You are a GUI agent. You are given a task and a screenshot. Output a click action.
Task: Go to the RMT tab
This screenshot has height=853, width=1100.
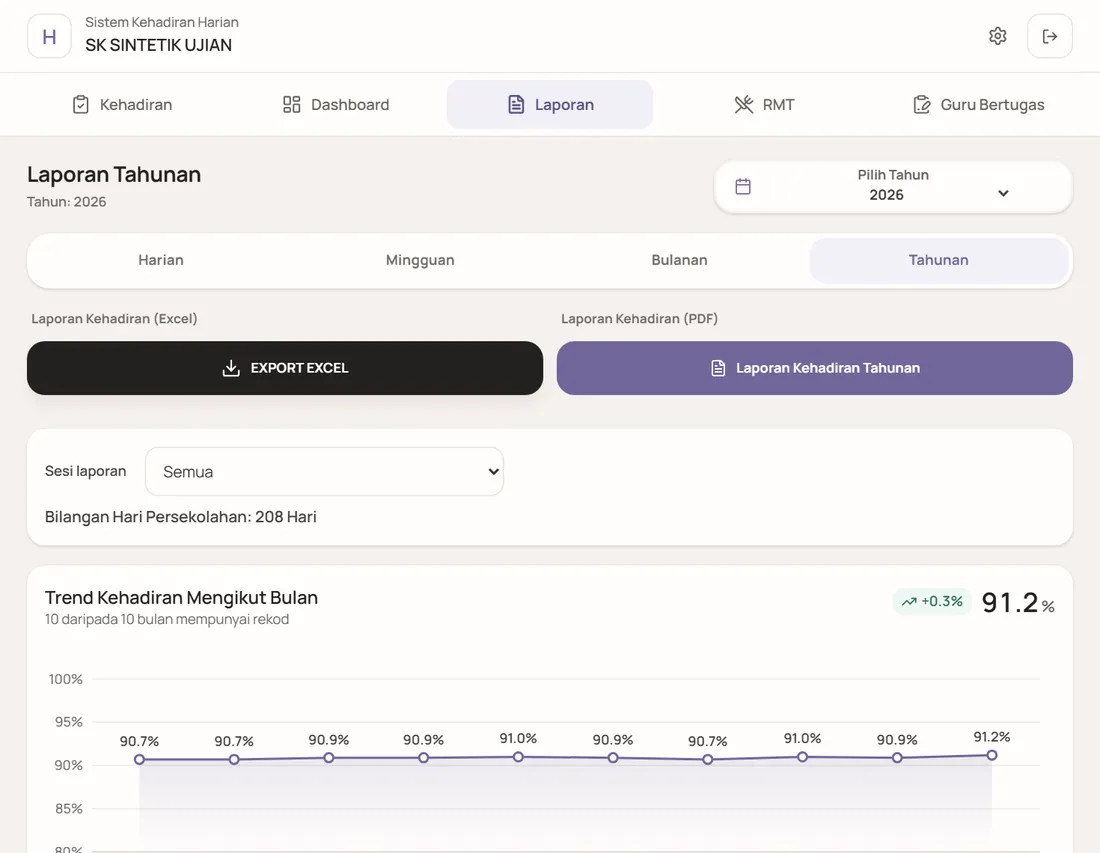pyautogui.click(x=764, y=105)
